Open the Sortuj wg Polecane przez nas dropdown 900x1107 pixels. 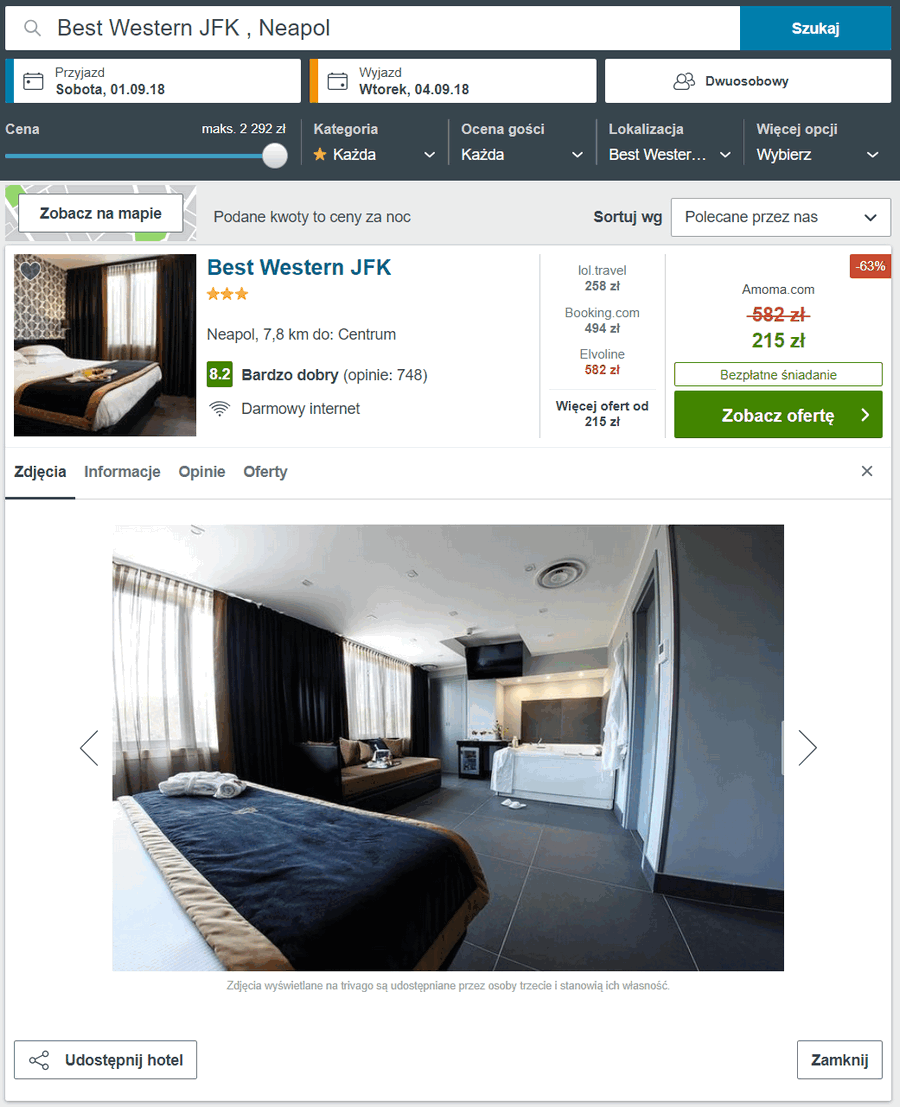tap(780, 217)
